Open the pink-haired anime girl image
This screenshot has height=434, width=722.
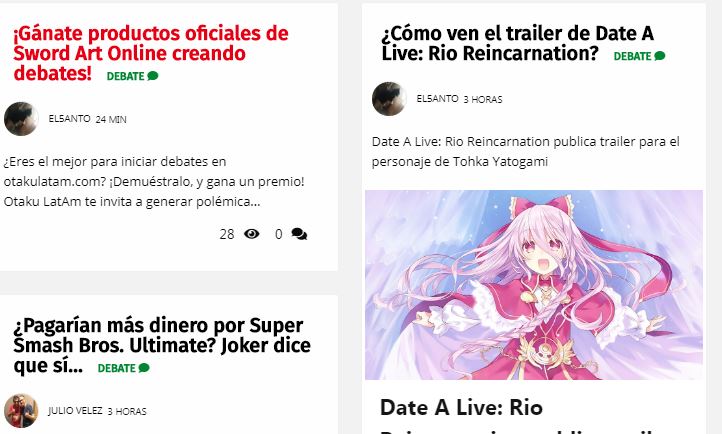pyautogui.click(x=534, y=285)
